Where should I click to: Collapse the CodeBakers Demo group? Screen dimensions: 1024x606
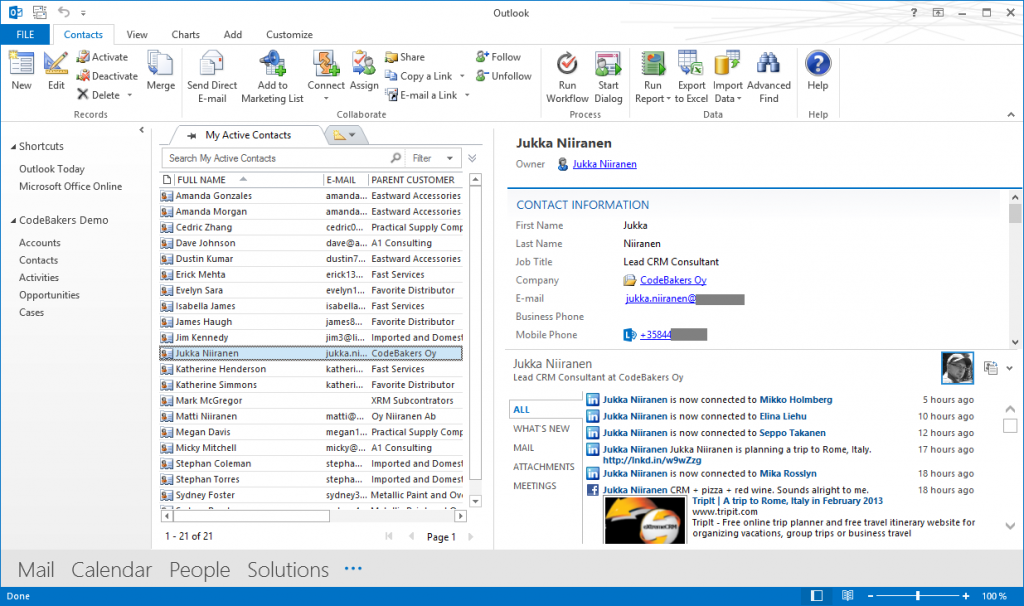[13, 221]
